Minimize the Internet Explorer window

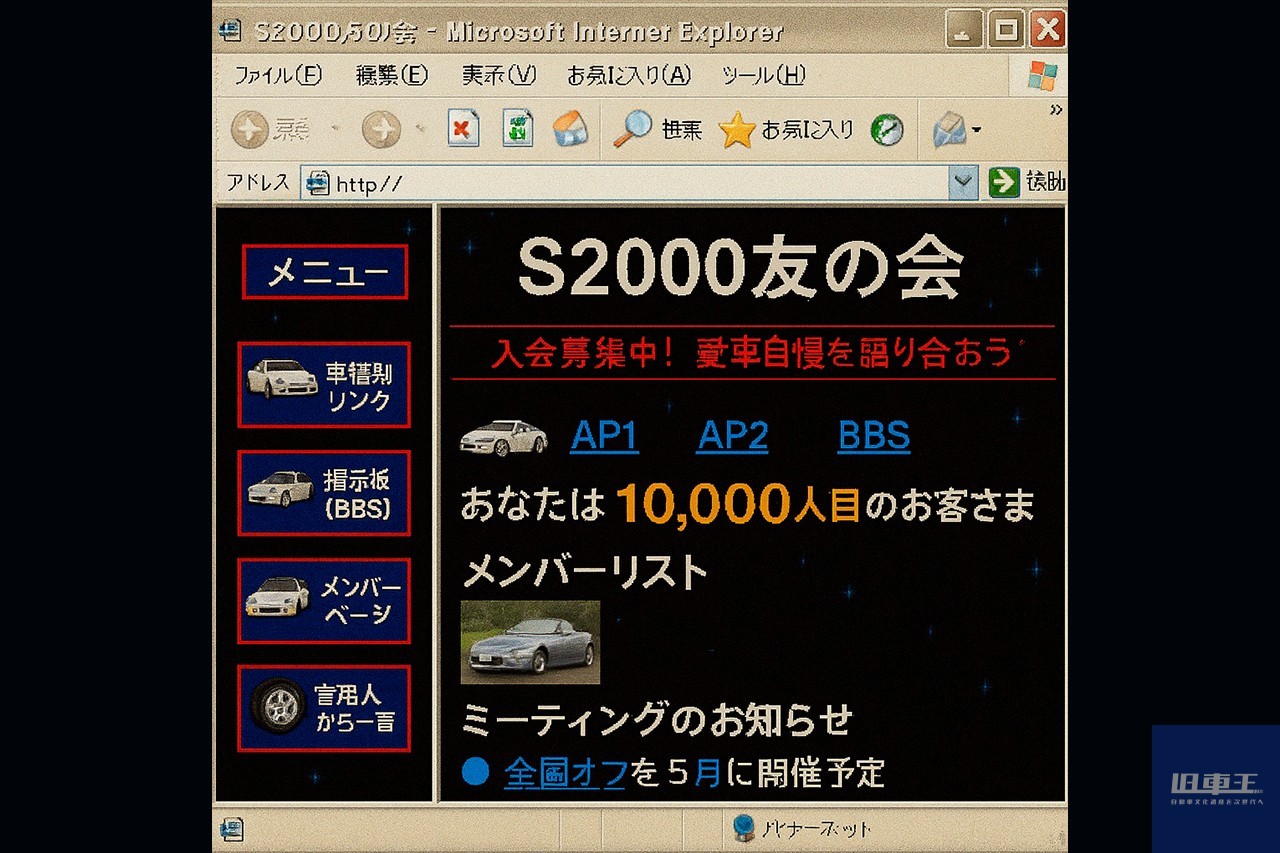(964, 30)
